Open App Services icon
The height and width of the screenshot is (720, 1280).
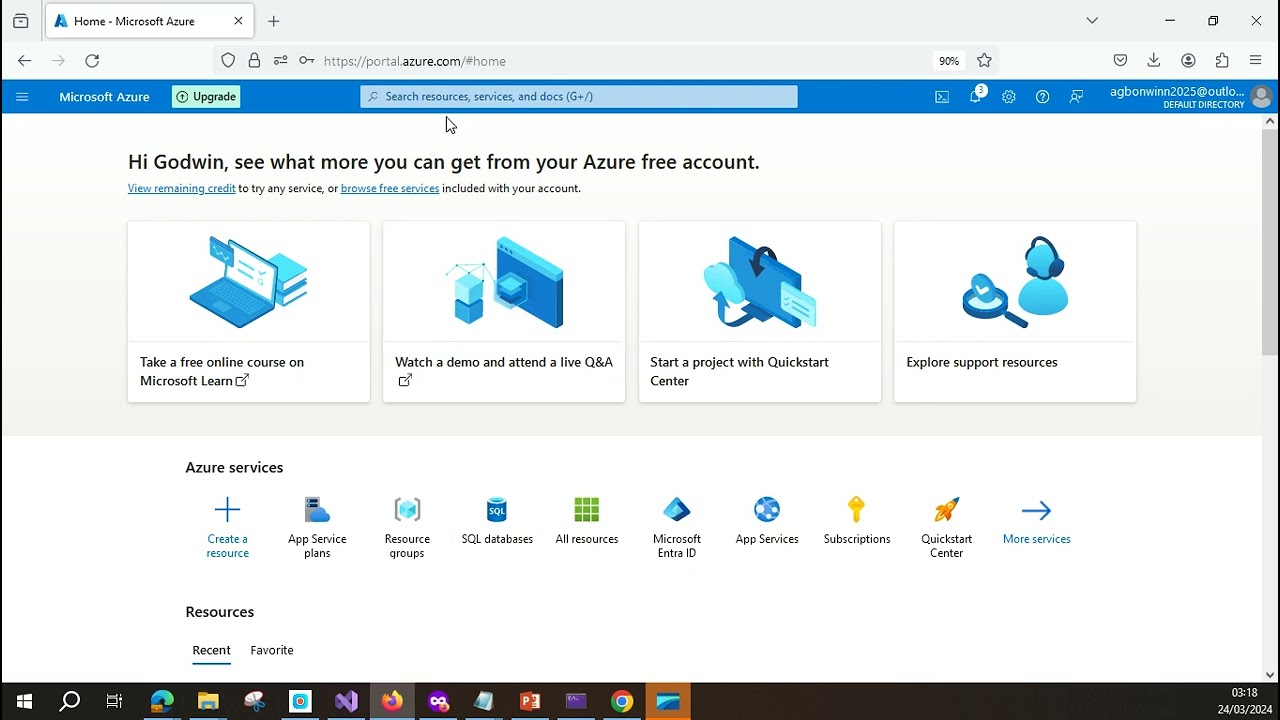767,510
